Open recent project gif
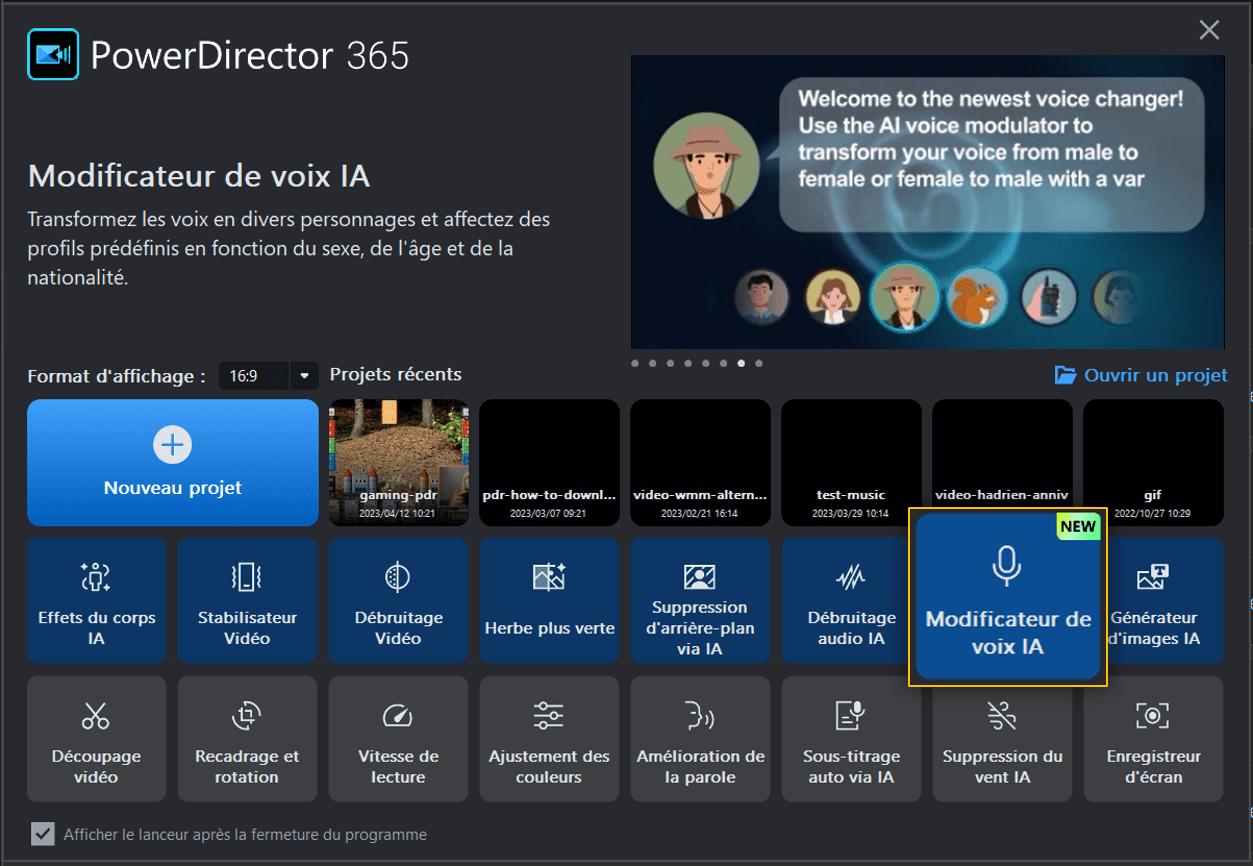 [x=1153, y=463]
